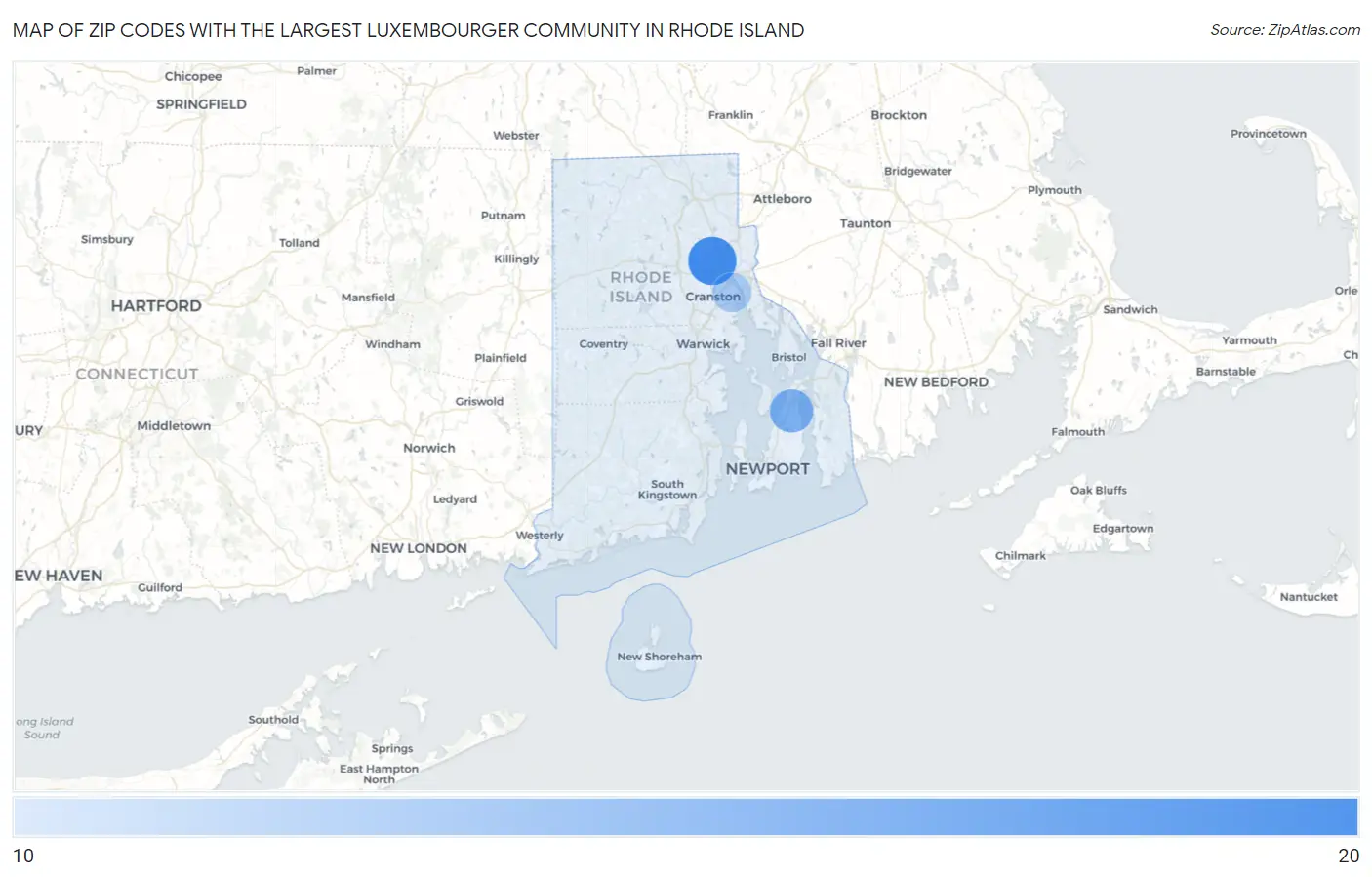This screenshot has width=1372, height=877.
Task: Click the lighter blue circle overlapping the Cranston label
Action: pyautogui.click(x=731, y=292)
